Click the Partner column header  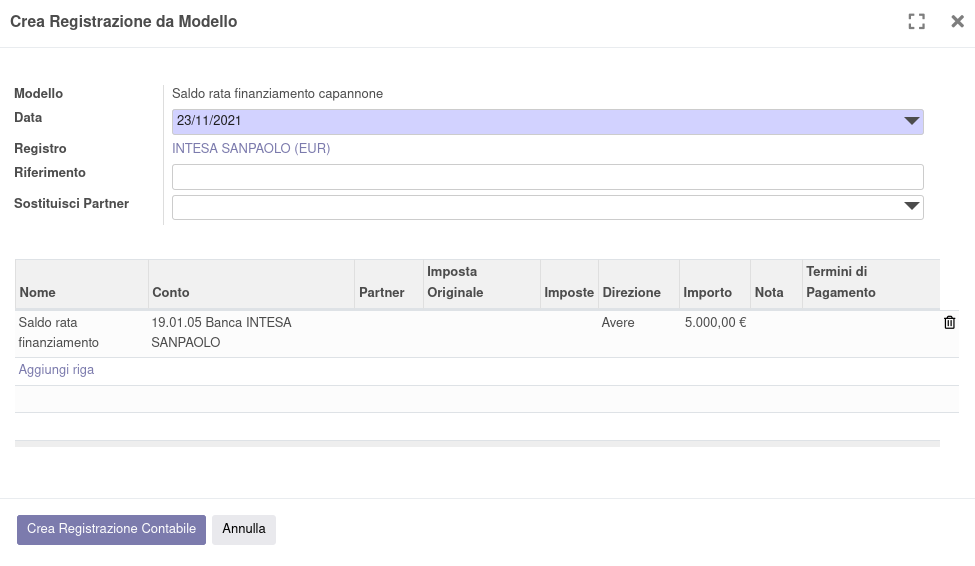[x=381, y=292]
